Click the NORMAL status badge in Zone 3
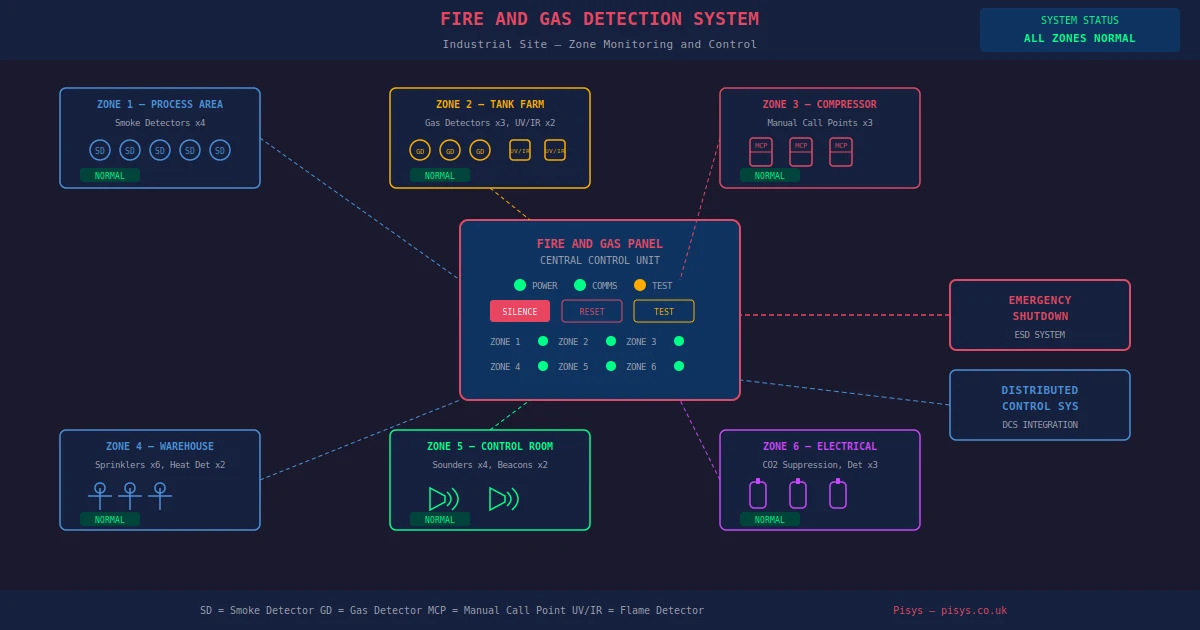The image size is (1200, 630). 770,175
